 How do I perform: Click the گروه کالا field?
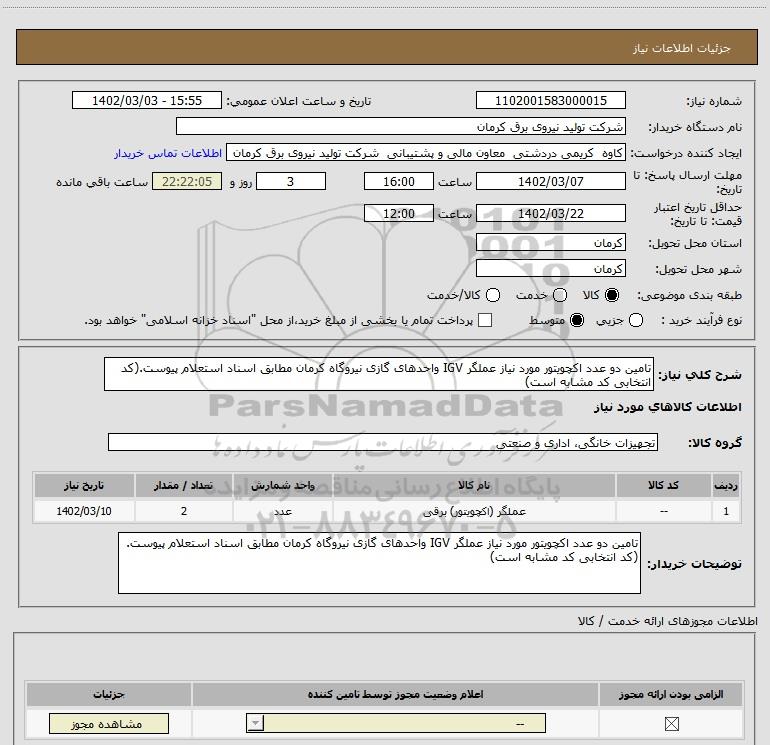(x=382, y=442)
